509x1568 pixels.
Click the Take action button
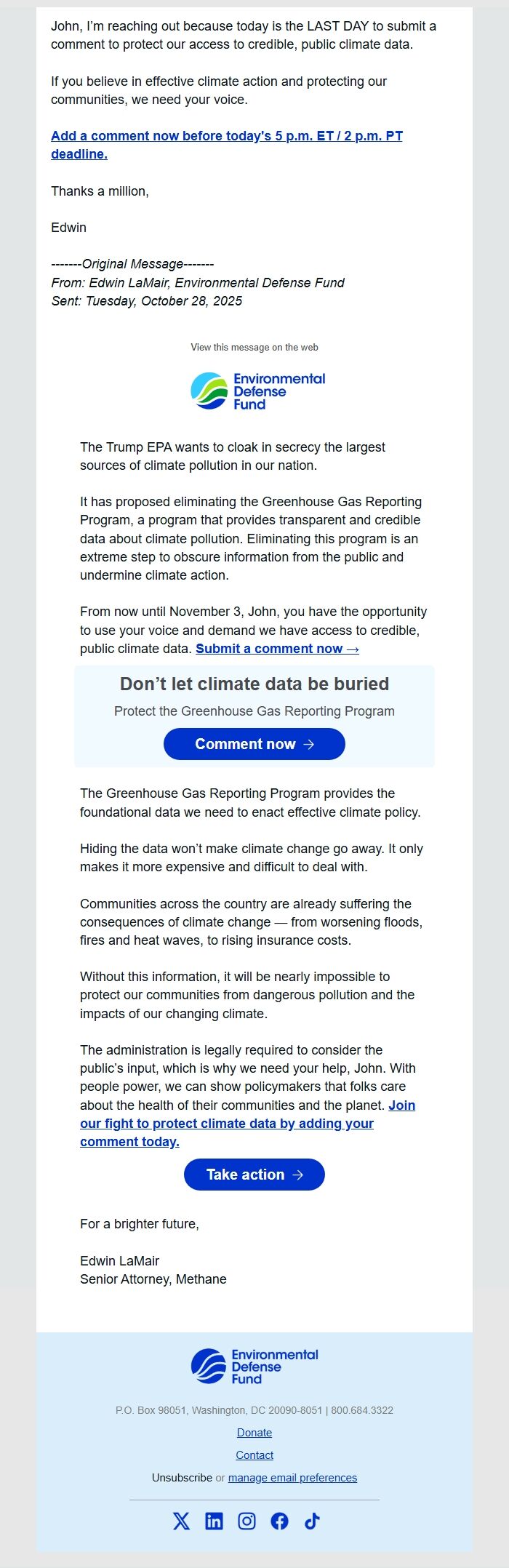[254, 1174]
